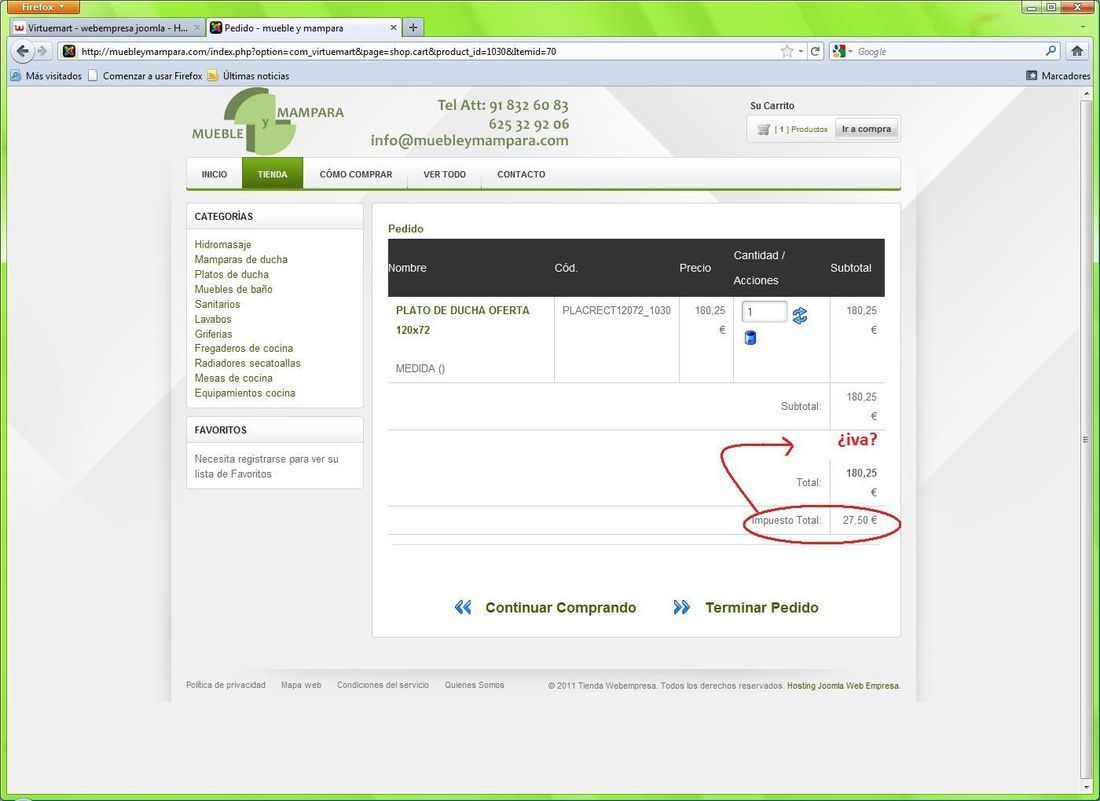The height and width of the screenshot is (801, 1100).
Task: Click the PLACRECT12072_1030 product code
Action: [x=616, y=310]
